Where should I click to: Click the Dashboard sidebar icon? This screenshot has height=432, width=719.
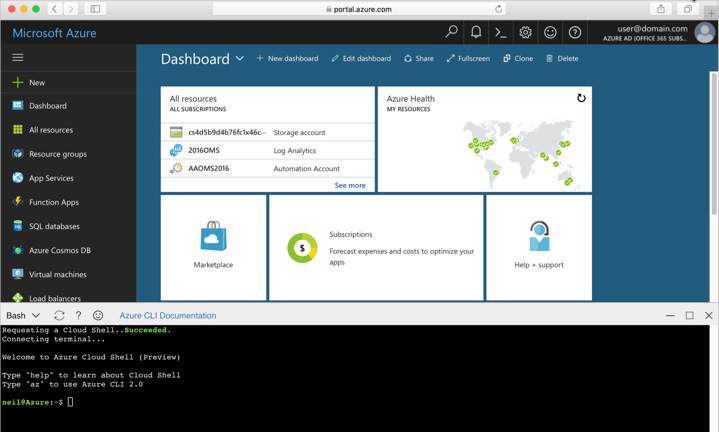(17, 105)
